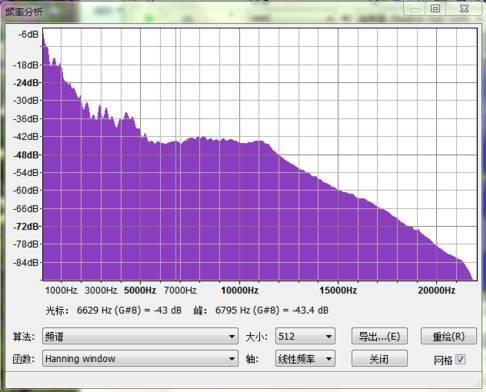486x392 pixels.
Task: Click the window maximize icon in title bar
Action: [435, 8]
